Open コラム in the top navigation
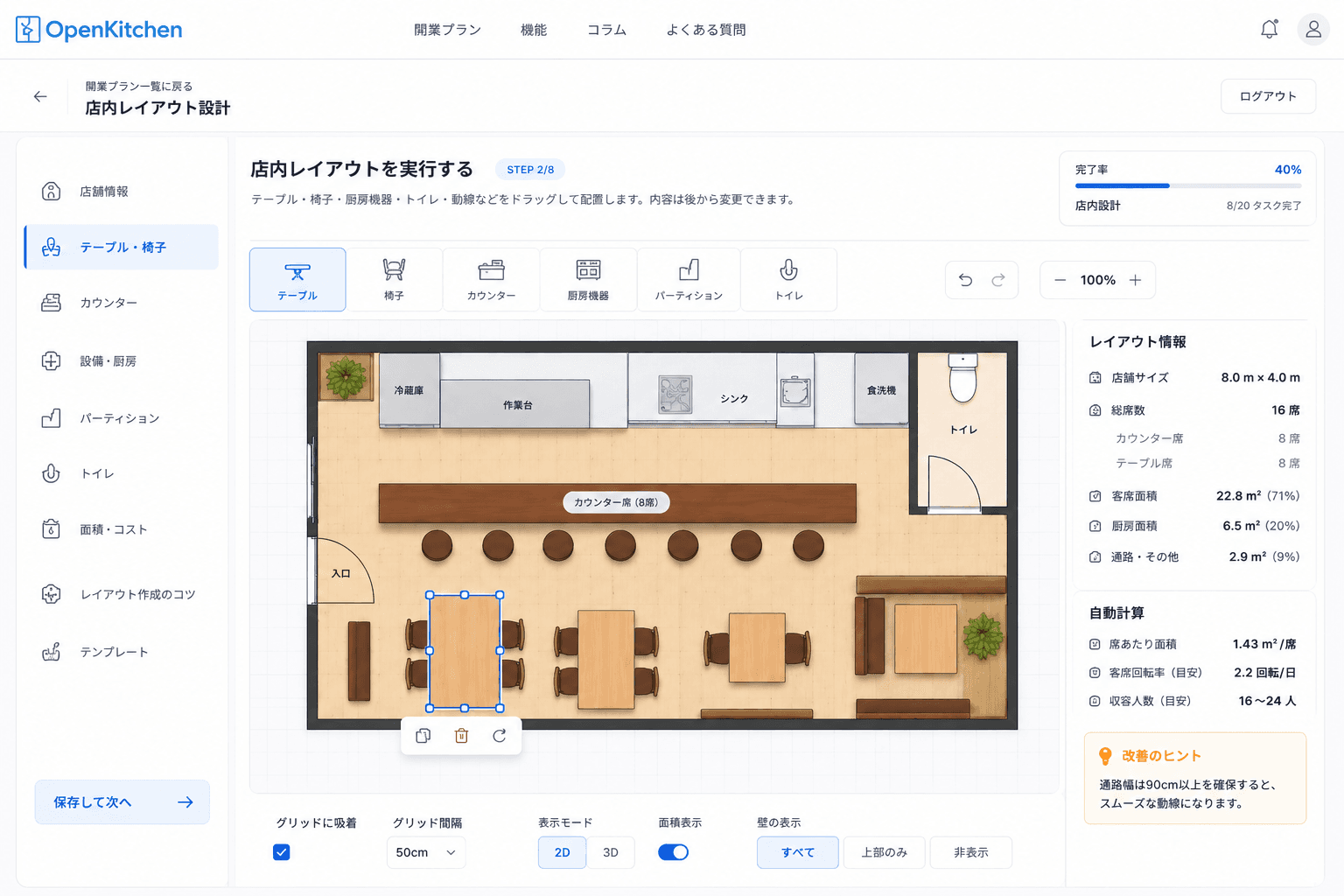 (606, 30)
